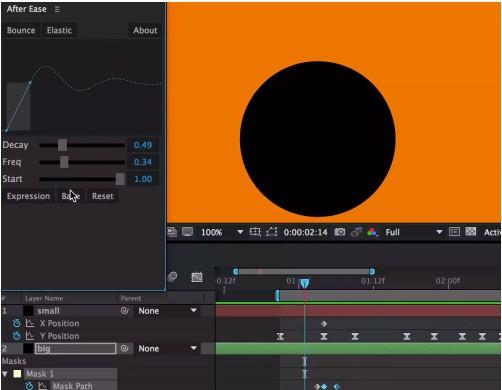The image size is (502, 390).
Task: Click the Decay slider handle
Action: (62, 145)
